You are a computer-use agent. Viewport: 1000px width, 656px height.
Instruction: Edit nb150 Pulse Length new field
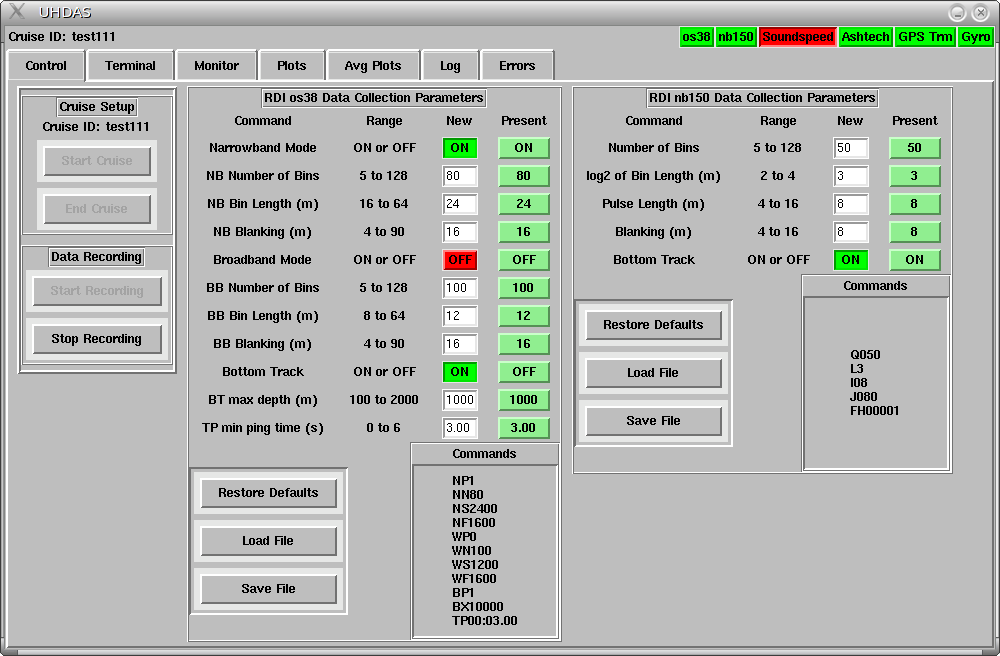tap(851, 204)
